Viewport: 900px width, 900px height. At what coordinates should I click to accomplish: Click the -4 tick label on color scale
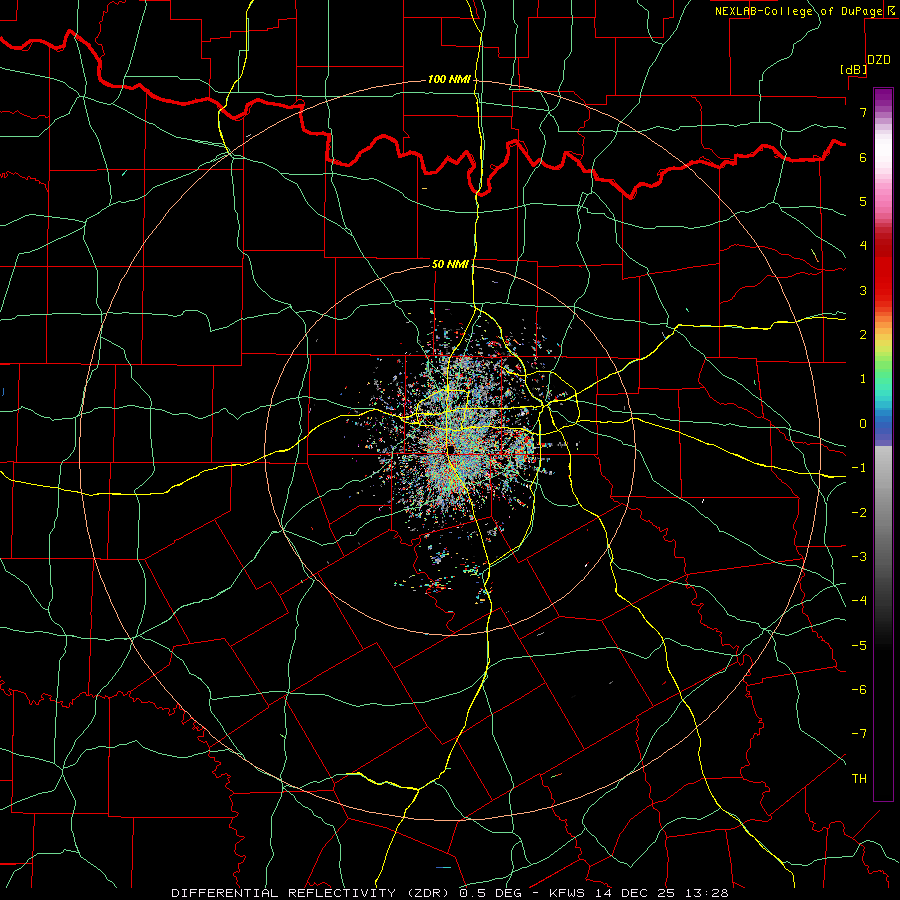(x=859, y=601)
